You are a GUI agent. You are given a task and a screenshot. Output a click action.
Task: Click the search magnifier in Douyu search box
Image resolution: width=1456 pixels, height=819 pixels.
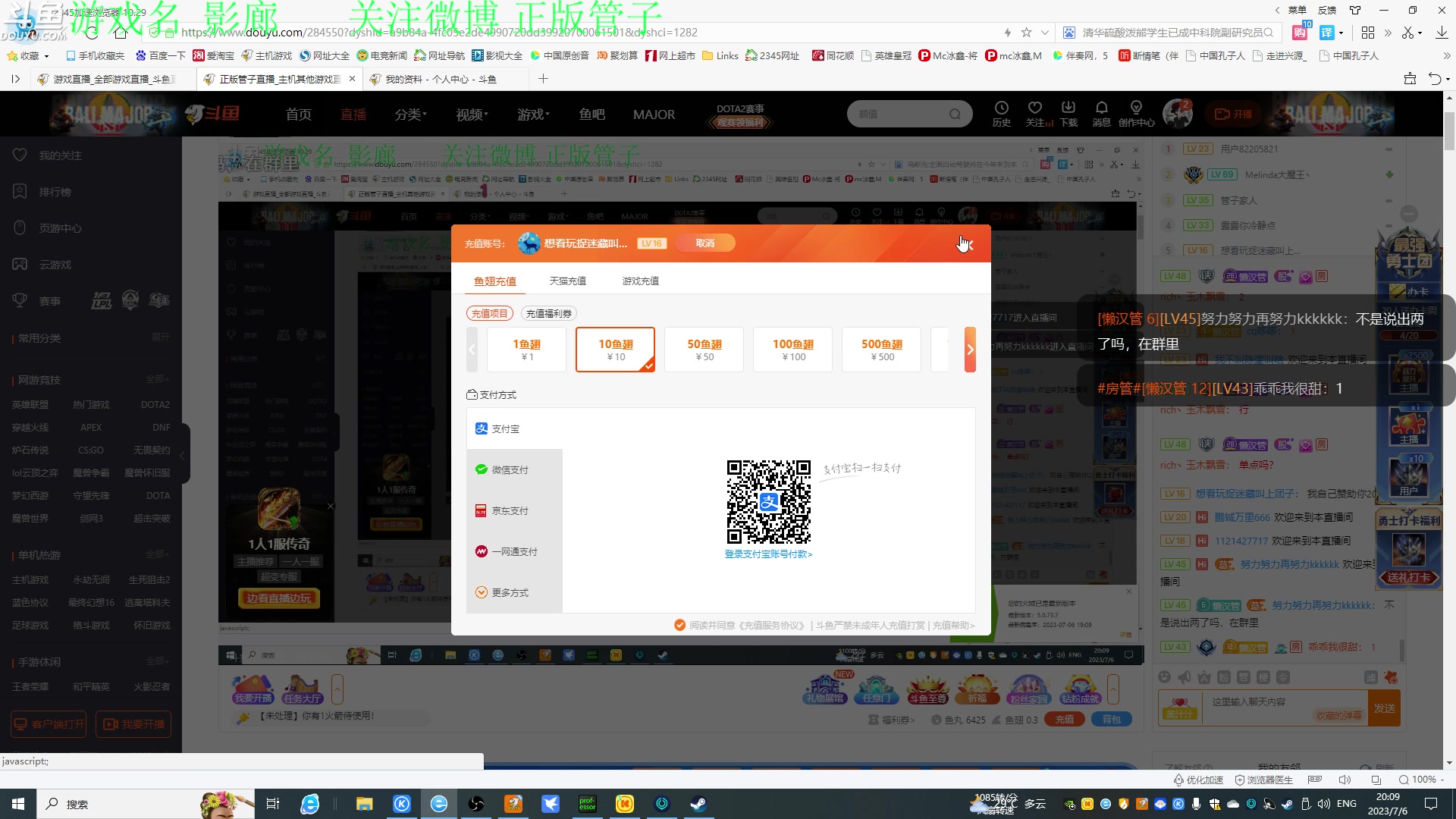tap(955, 115)
